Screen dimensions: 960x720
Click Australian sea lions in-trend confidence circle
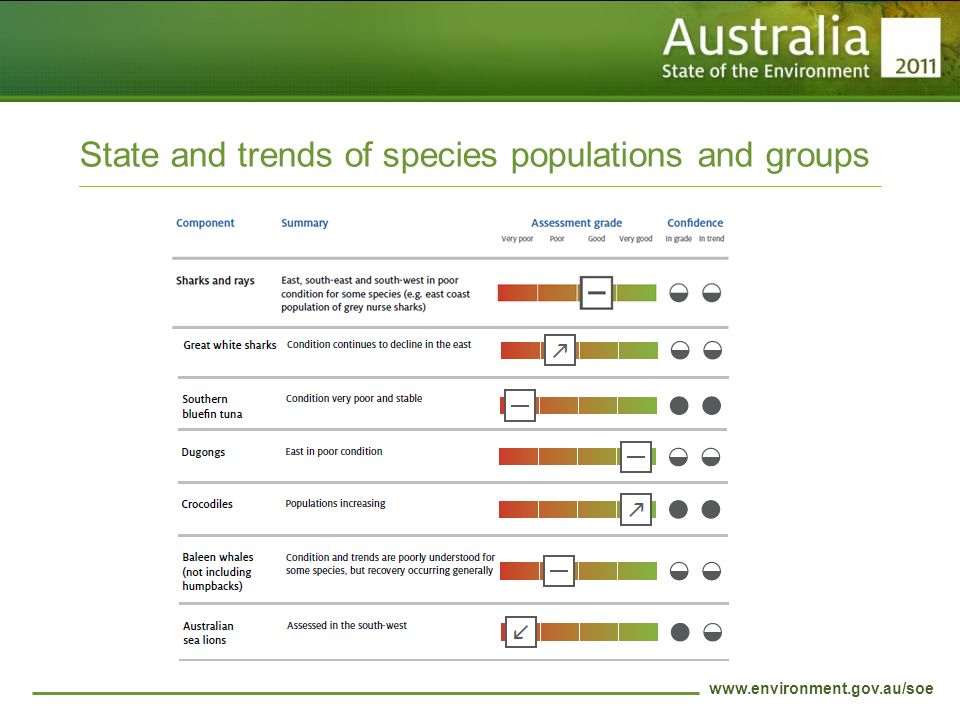pyautogui.click(x=713, y=632)
